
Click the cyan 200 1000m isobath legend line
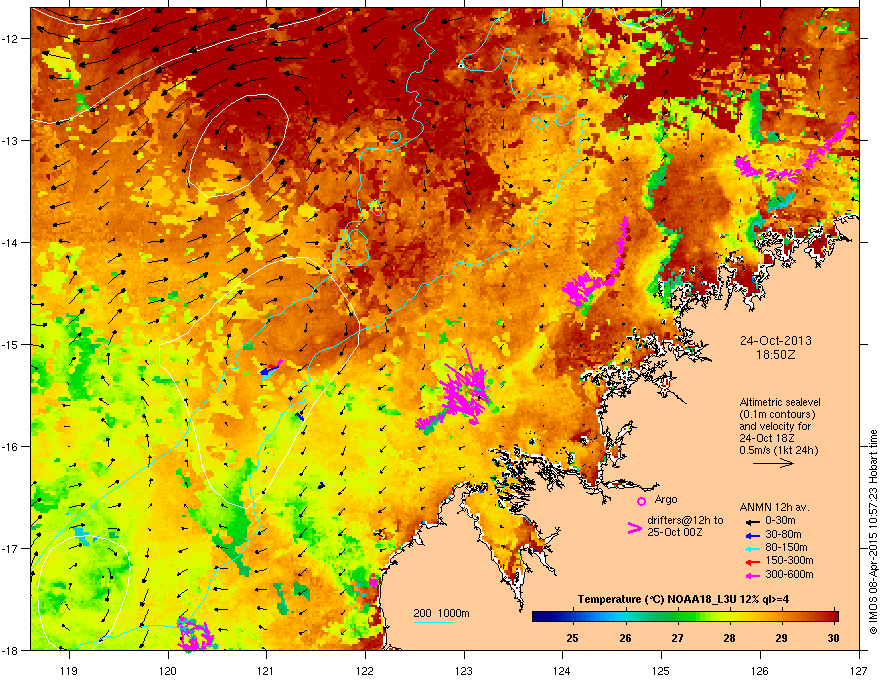433,622
